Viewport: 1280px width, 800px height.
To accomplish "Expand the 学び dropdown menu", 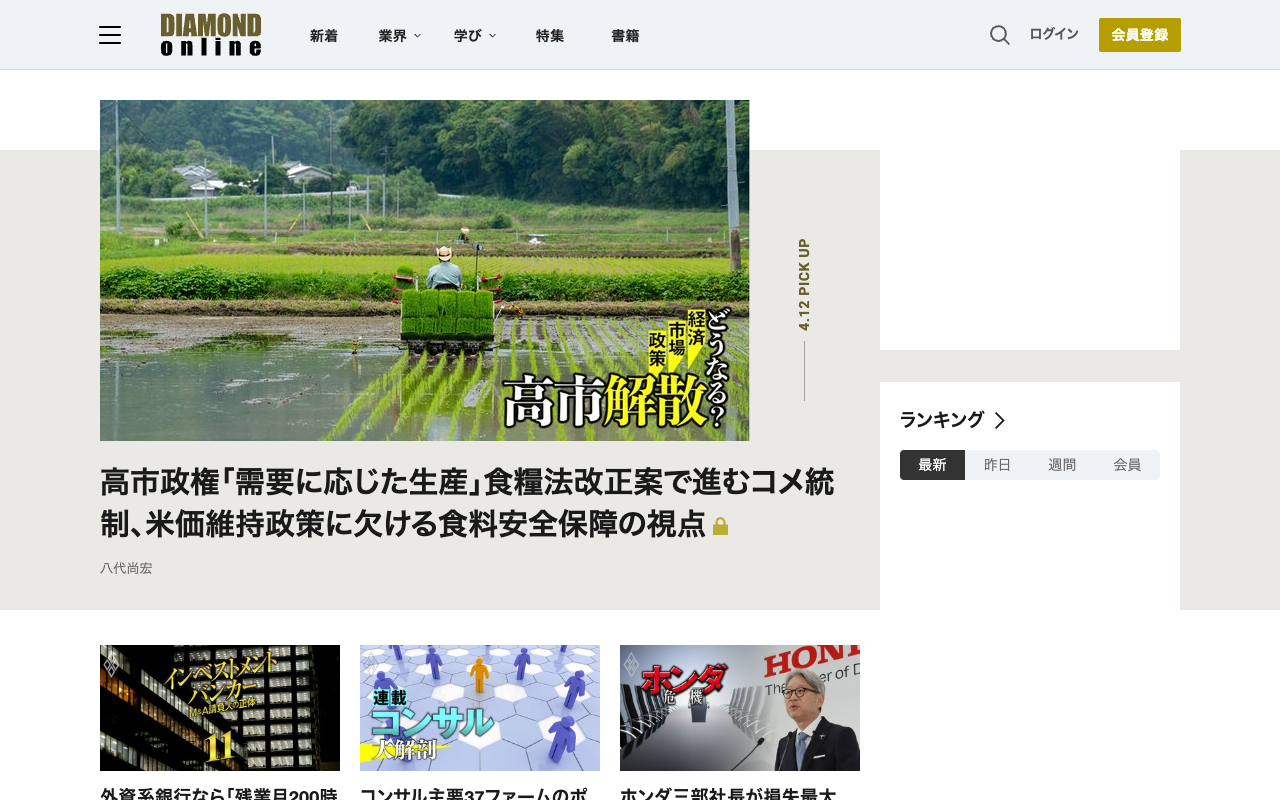I will click(x=474, y=36).
